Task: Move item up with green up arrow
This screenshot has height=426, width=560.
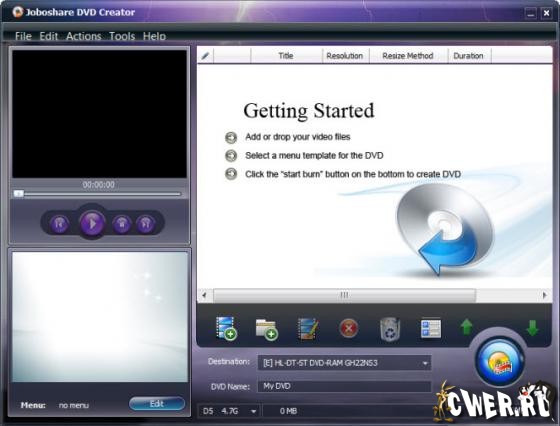Action: [x=466, y=327]
